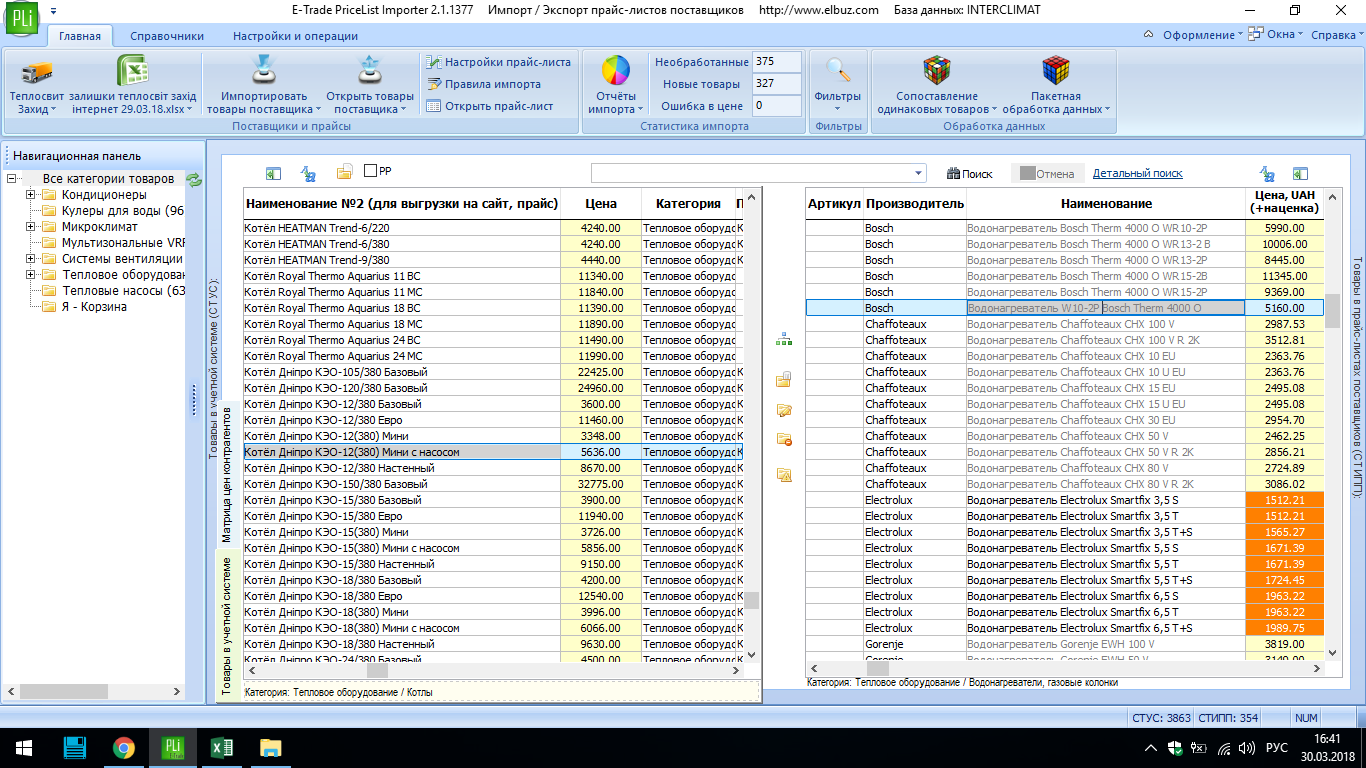
Task: Select lower vertical tab Товары в учетной системе
Action: [x=227, y=627]
